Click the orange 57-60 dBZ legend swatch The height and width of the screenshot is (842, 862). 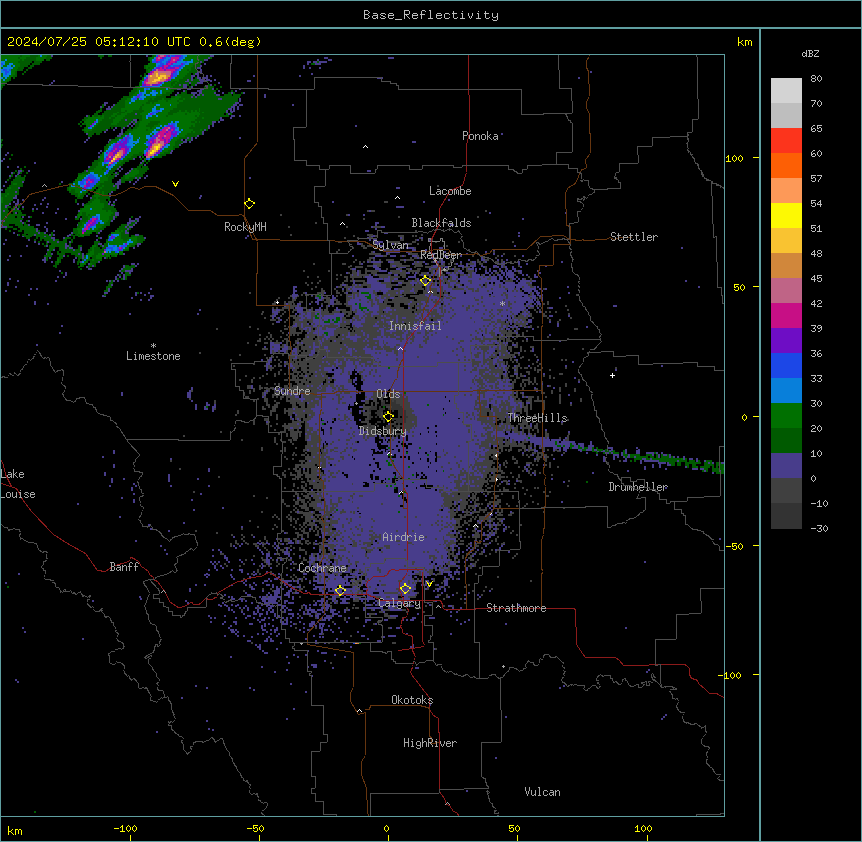[786, 166]
